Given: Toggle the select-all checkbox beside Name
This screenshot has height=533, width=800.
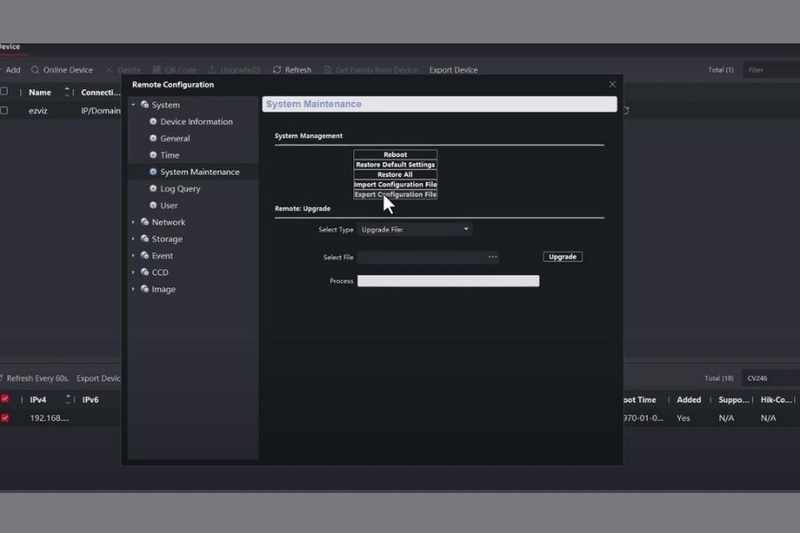Looking at the screenshot, I should (x=4, y=92).
